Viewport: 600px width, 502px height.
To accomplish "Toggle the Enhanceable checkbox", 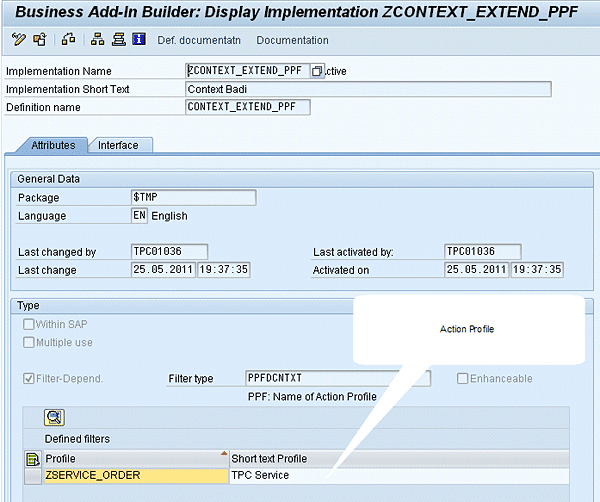I will click(x=462, y=379).
